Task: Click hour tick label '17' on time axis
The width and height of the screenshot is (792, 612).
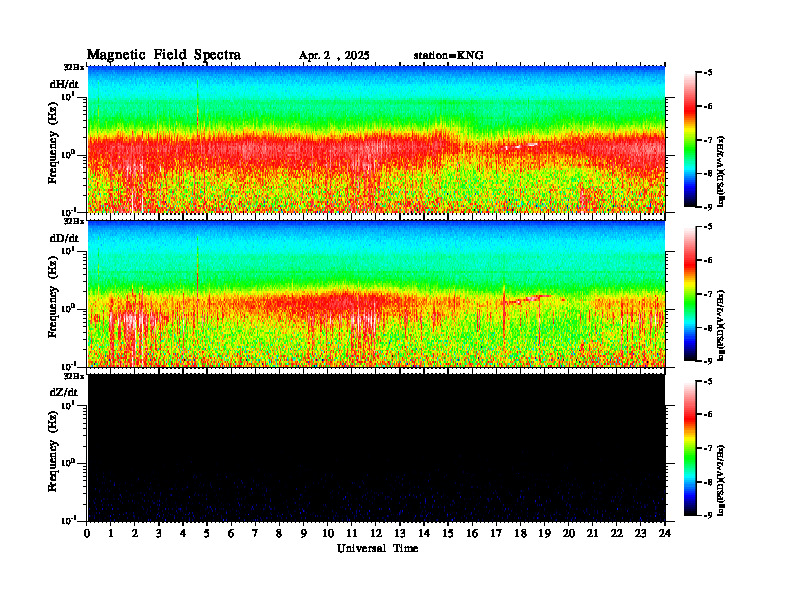Action: [497, 533]
